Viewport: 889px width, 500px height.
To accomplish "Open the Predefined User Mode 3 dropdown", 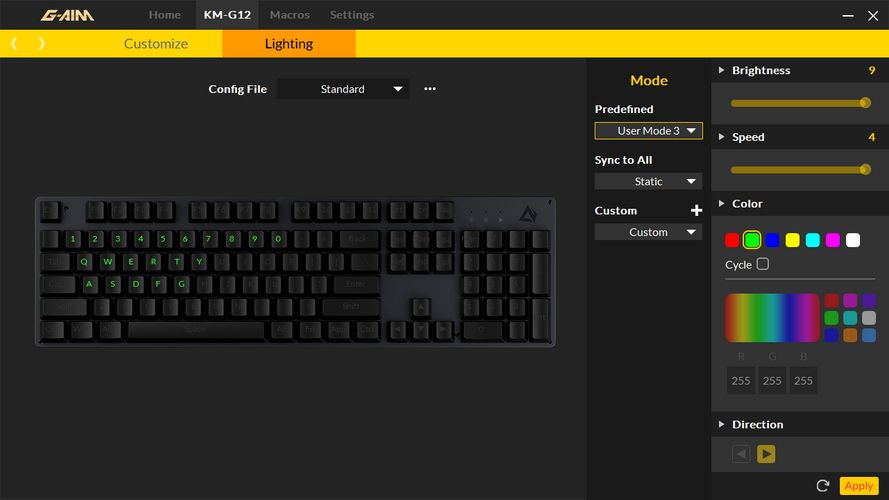I will (x=649, y=131).
